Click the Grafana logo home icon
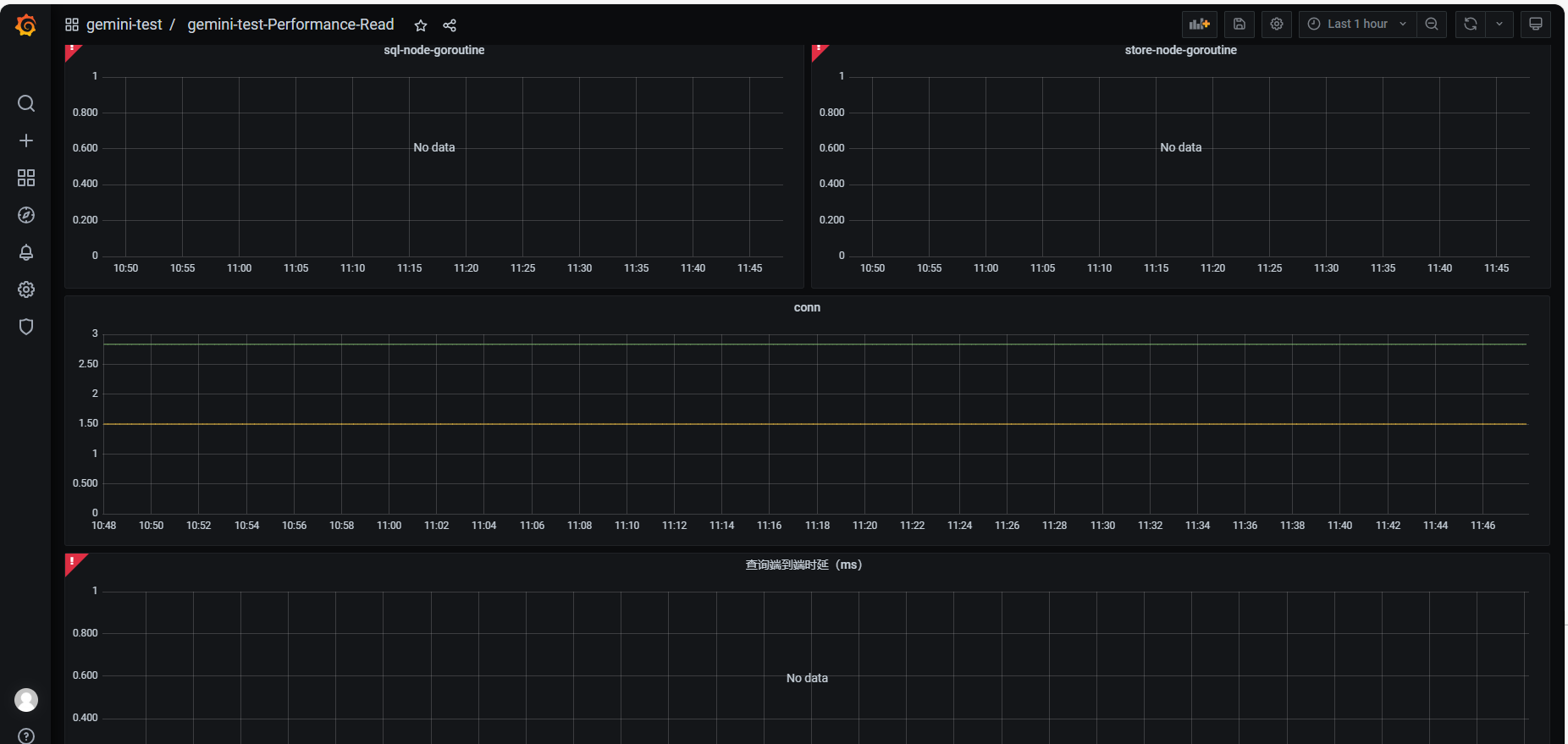 tap(26, 25)
